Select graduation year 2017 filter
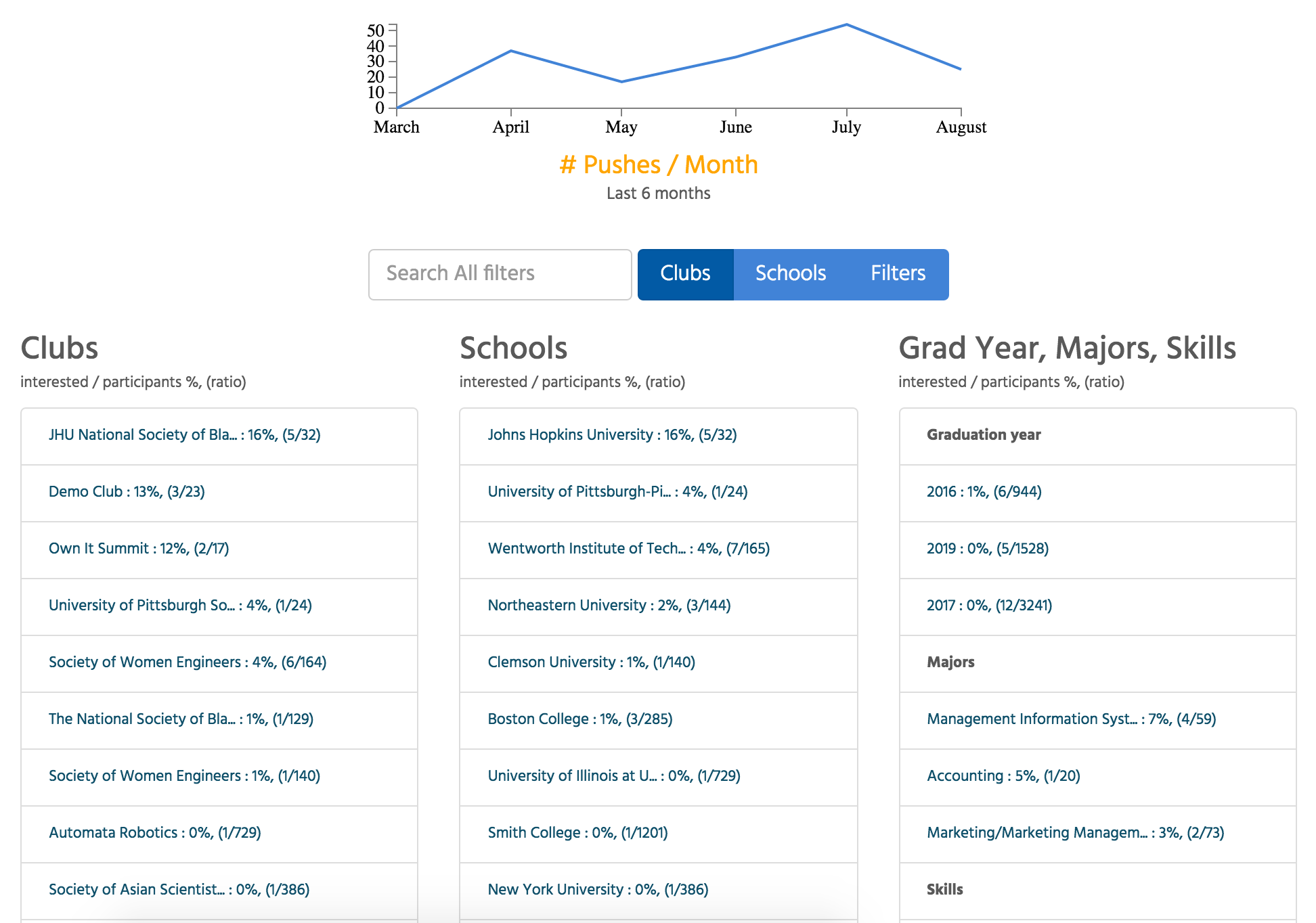1316x923 pixels. coord(989,606)
